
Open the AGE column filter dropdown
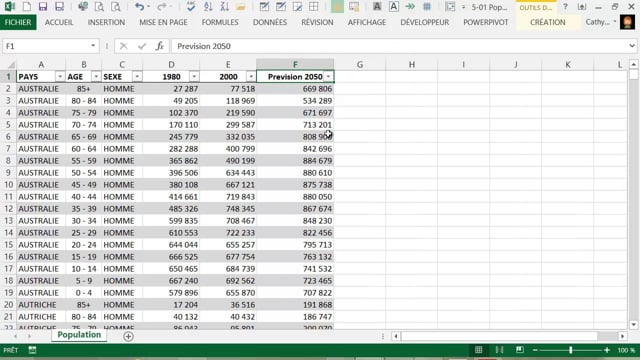96,77
